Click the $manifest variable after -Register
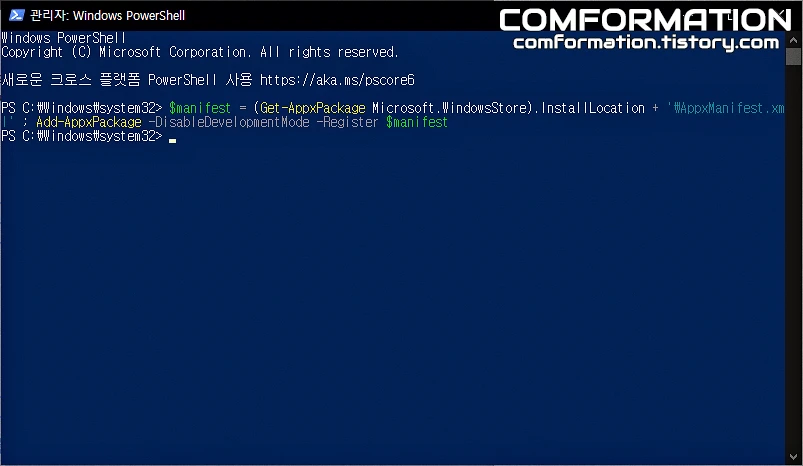This screenshot has width=803, height=466. (417, 122)
